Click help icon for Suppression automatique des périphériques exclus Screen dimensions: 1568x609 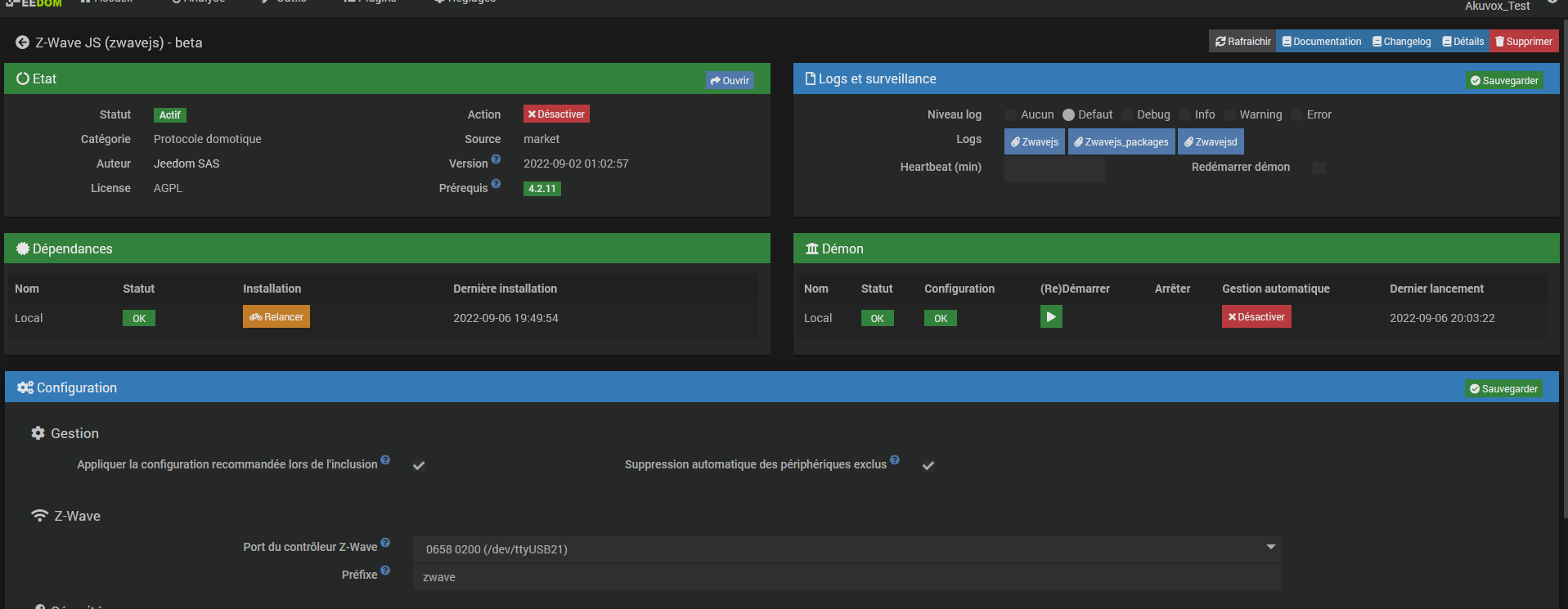(895, 460)
